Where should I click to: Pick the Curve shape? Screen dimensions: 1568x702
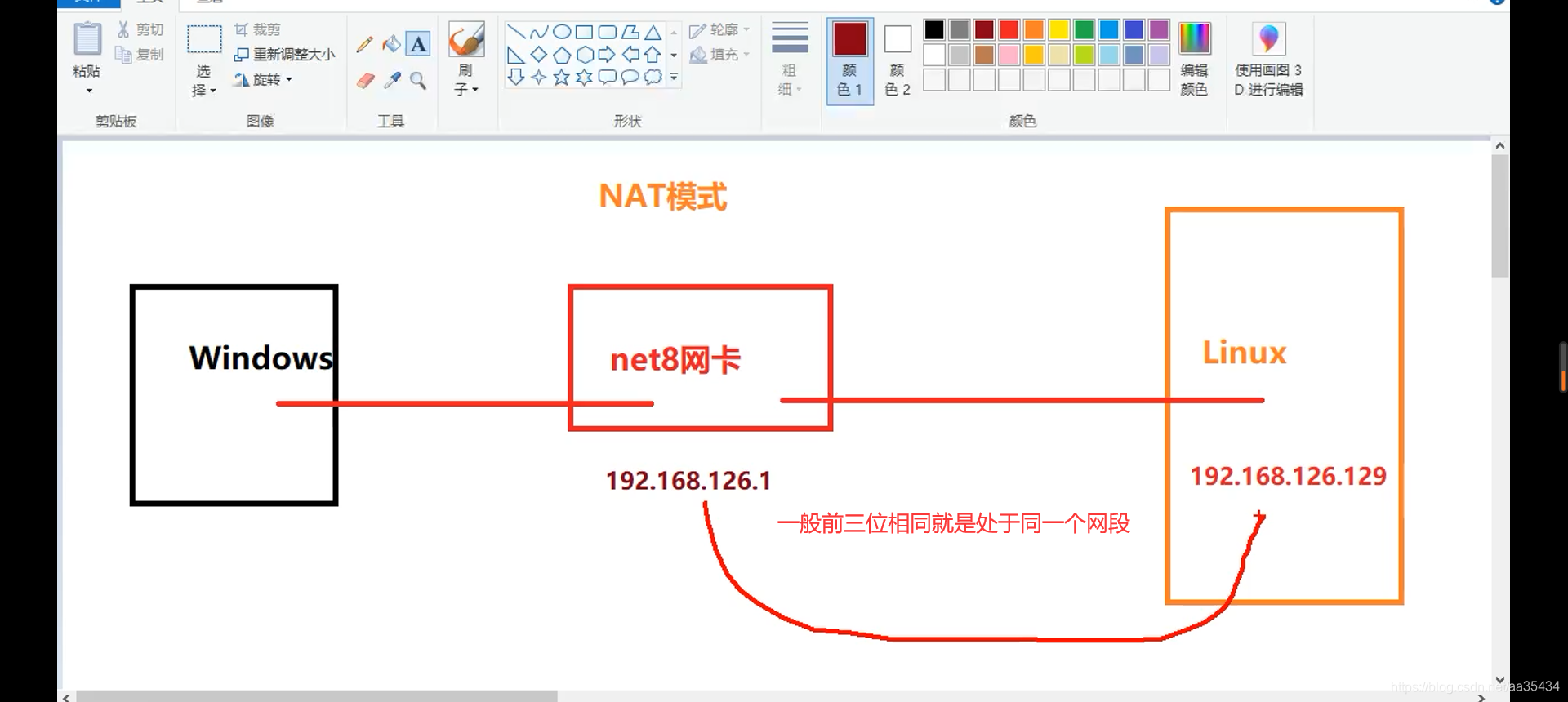pyautogui.click(x=539, y=33)
